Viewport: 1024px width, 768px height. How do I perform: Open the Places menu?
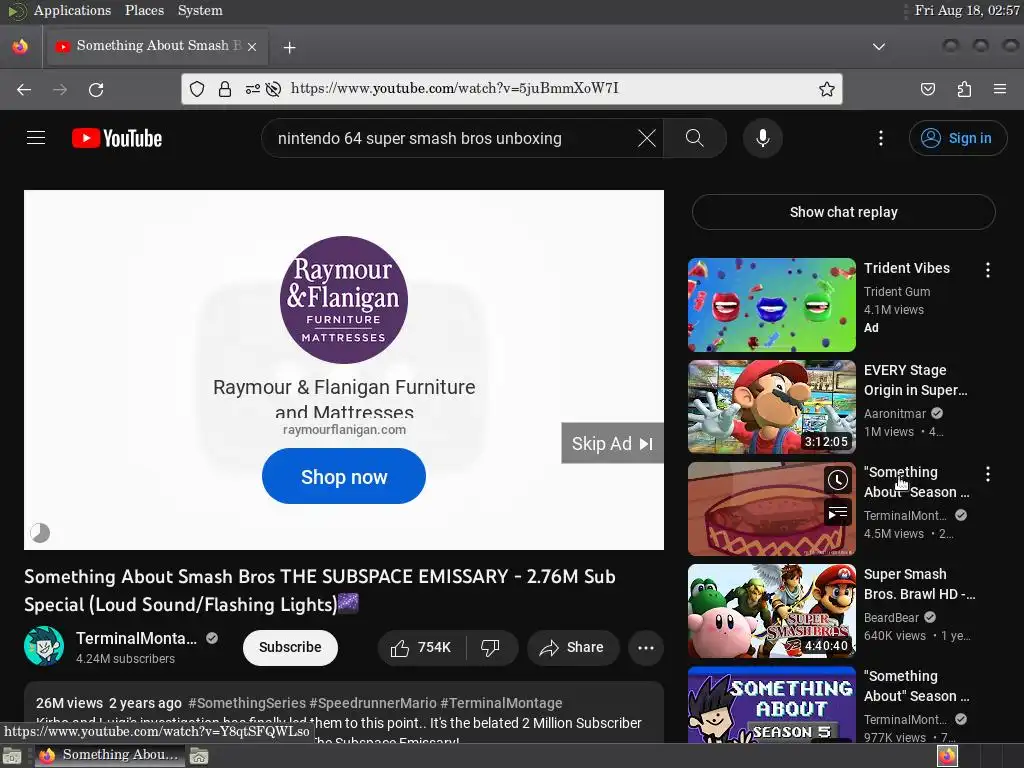(144, 10)
